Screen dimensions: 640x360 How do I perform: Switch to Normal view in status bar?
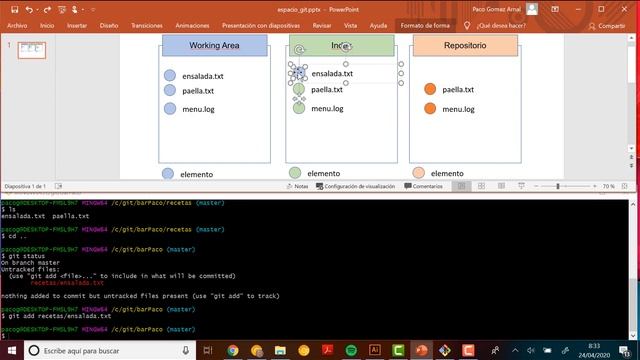coord(461,186)
